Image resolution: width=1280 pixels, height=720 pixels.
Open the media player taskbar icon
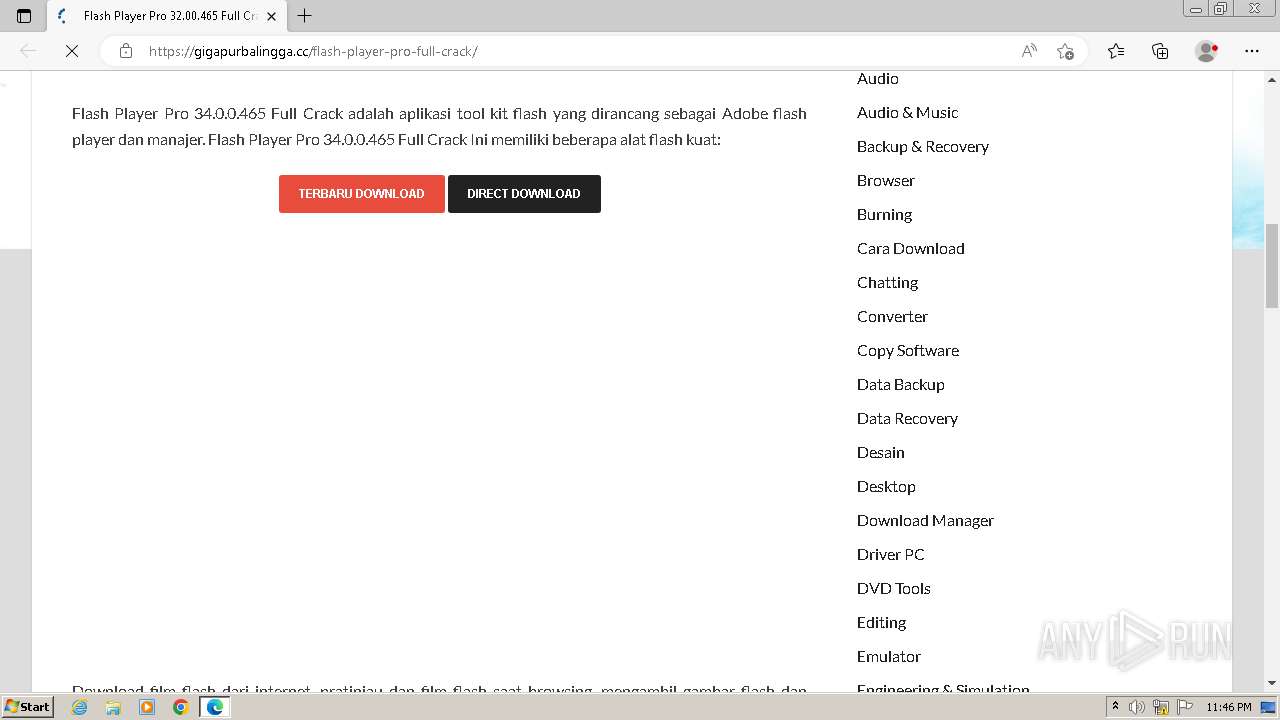tap(147, 707)
